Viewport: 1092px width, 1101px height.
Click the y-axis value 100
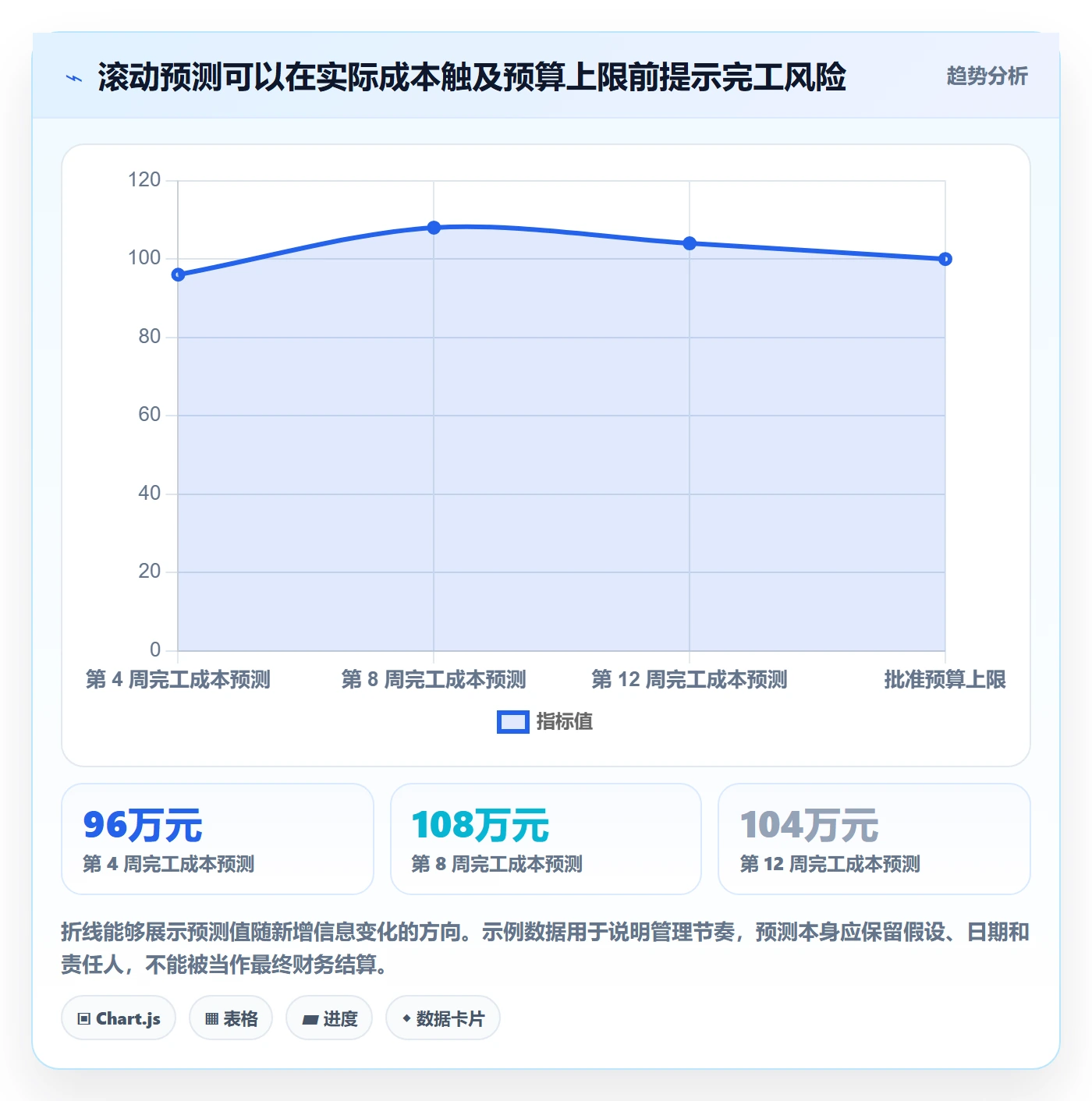click(x=144, y=258)
